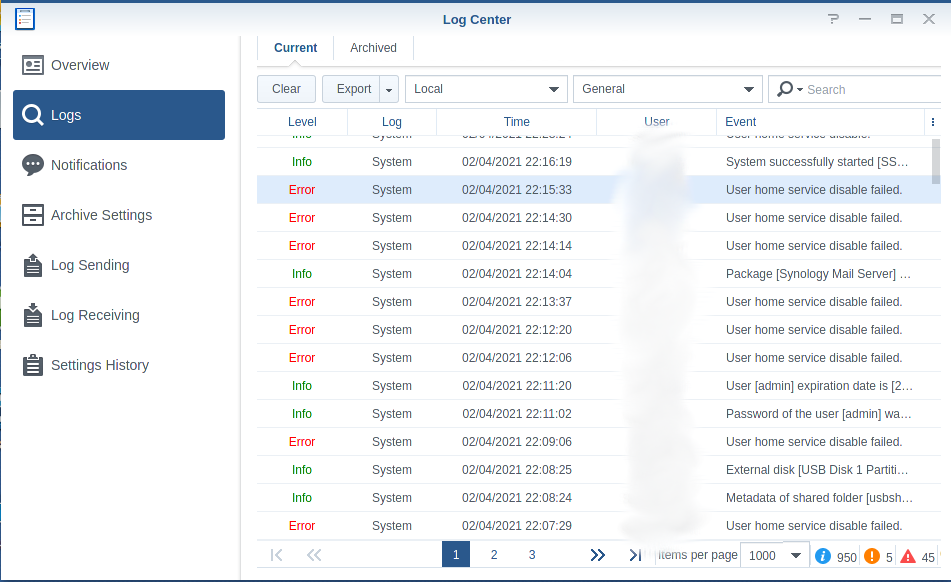
Task: Click the help question mark icon
Action: tap(834, 19)
